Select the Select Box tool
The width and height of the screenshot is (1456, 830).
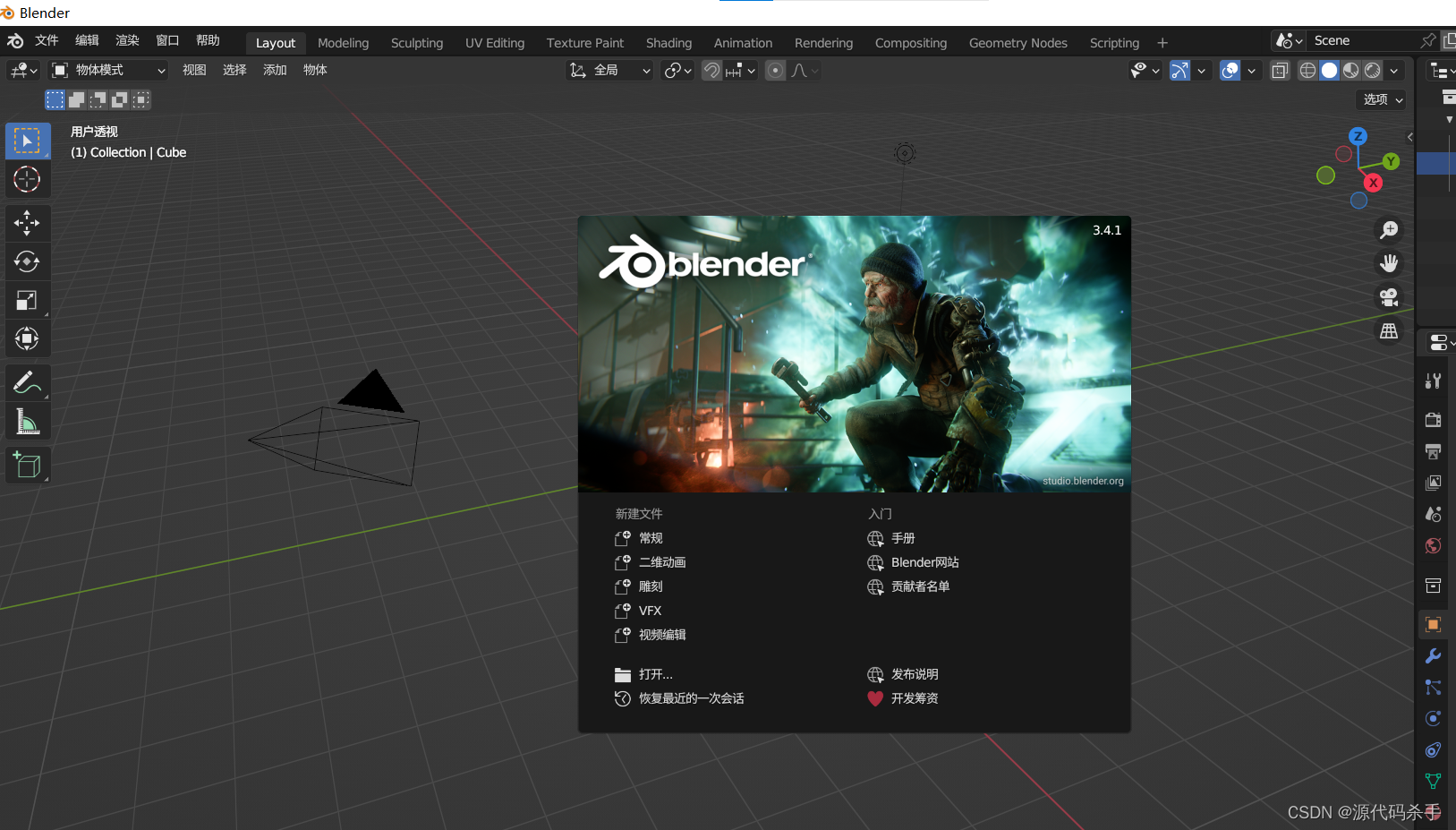point(28,141)
